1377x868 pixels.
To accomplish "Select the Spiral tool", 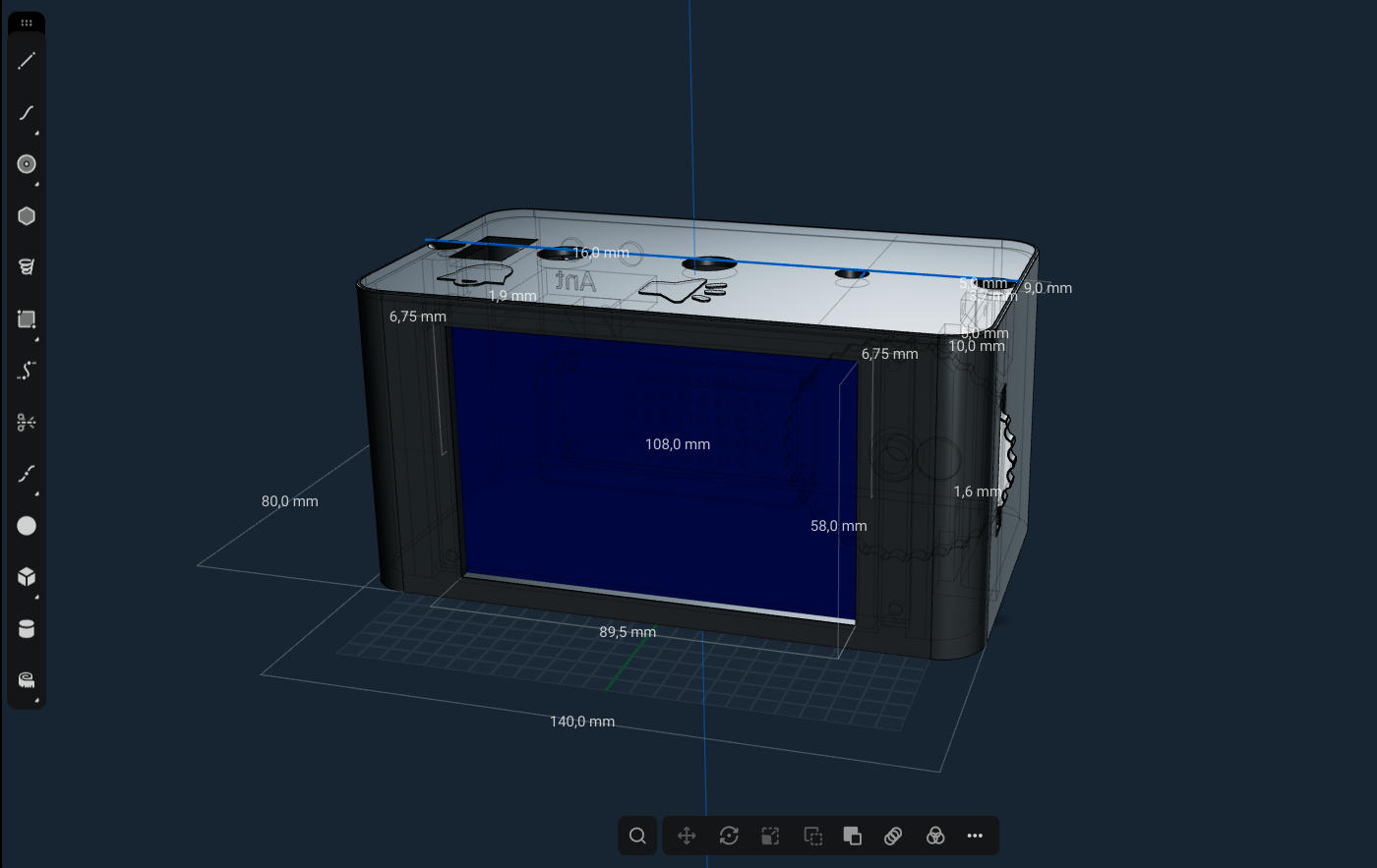I will point(27,266).
